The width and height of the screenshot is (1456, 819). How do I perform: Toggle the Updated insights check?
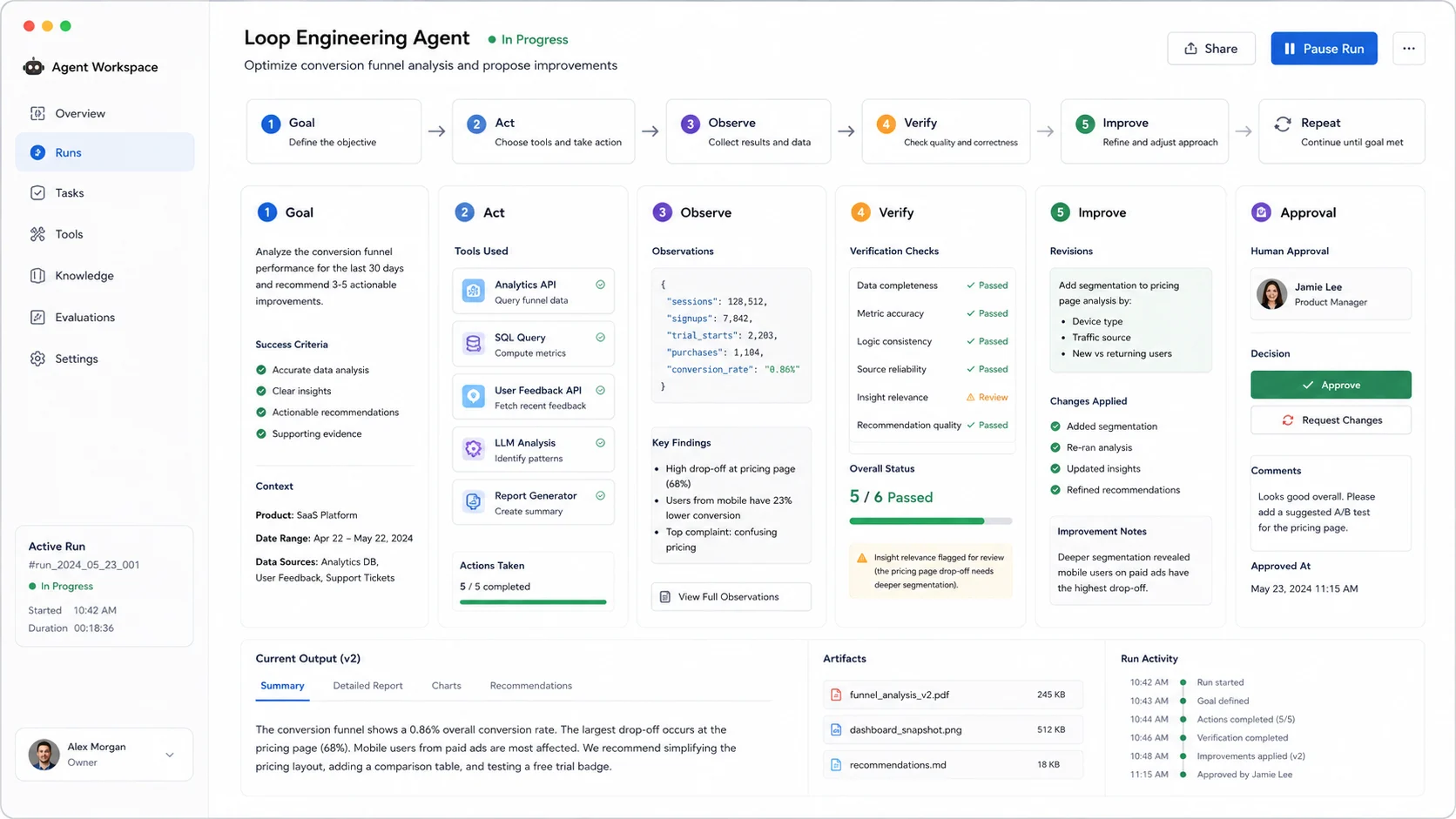pos(1055,468)
